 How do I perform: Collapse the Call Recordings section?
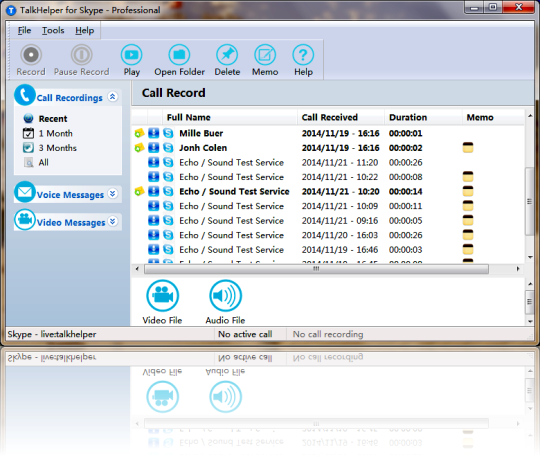click(113, 97)
